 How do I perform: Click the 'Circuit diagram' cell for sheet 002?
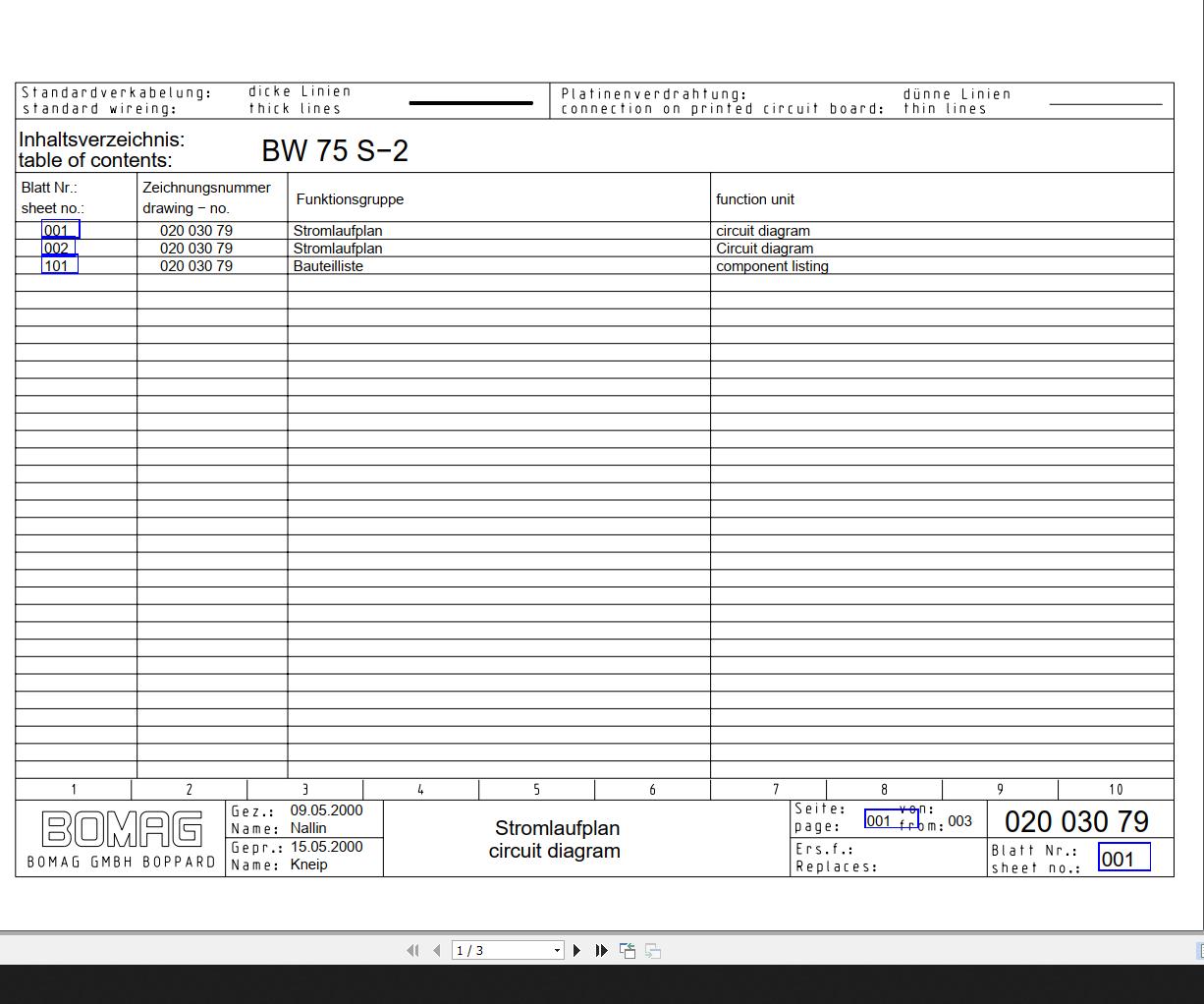tap(764, 249)
